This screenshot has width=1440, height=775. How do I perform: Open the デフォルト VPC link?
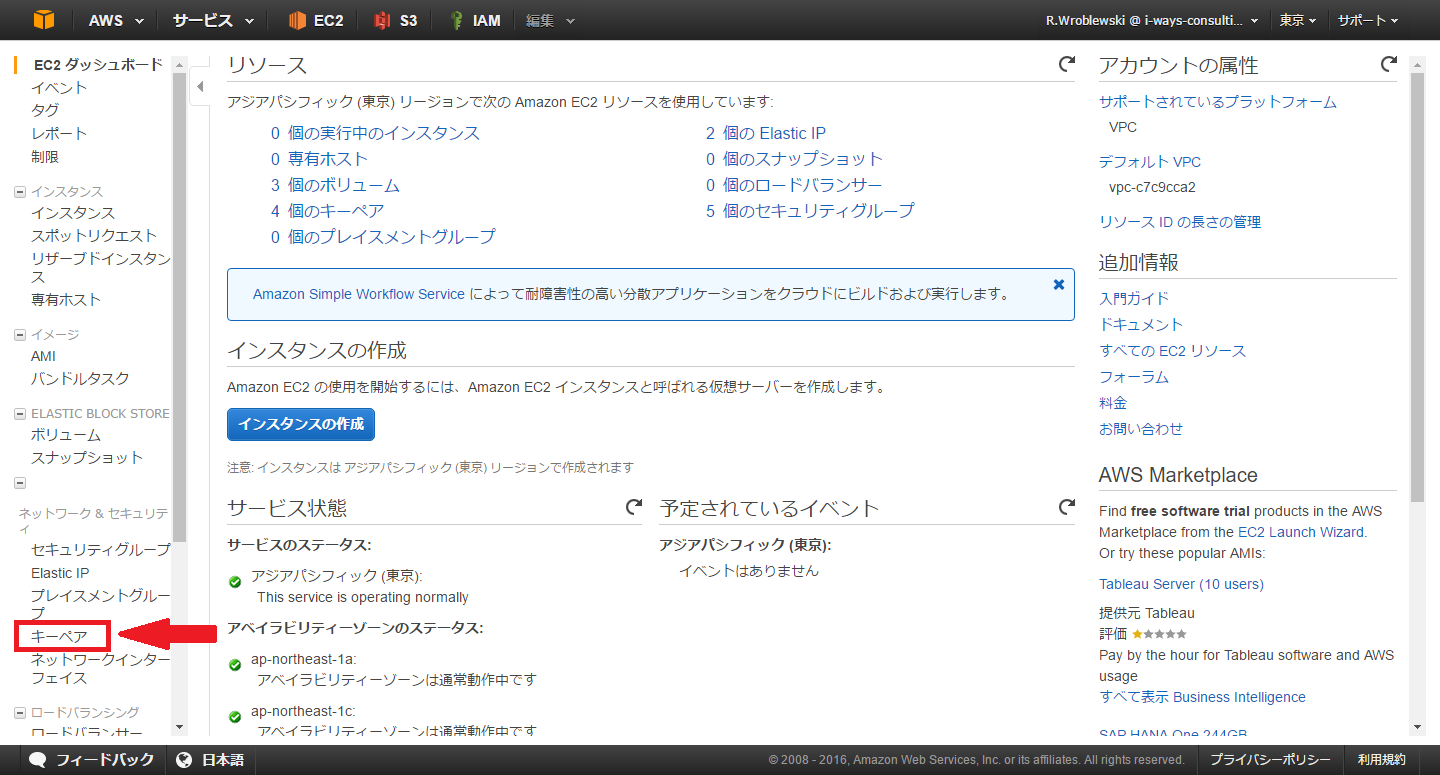point(1150,162)
